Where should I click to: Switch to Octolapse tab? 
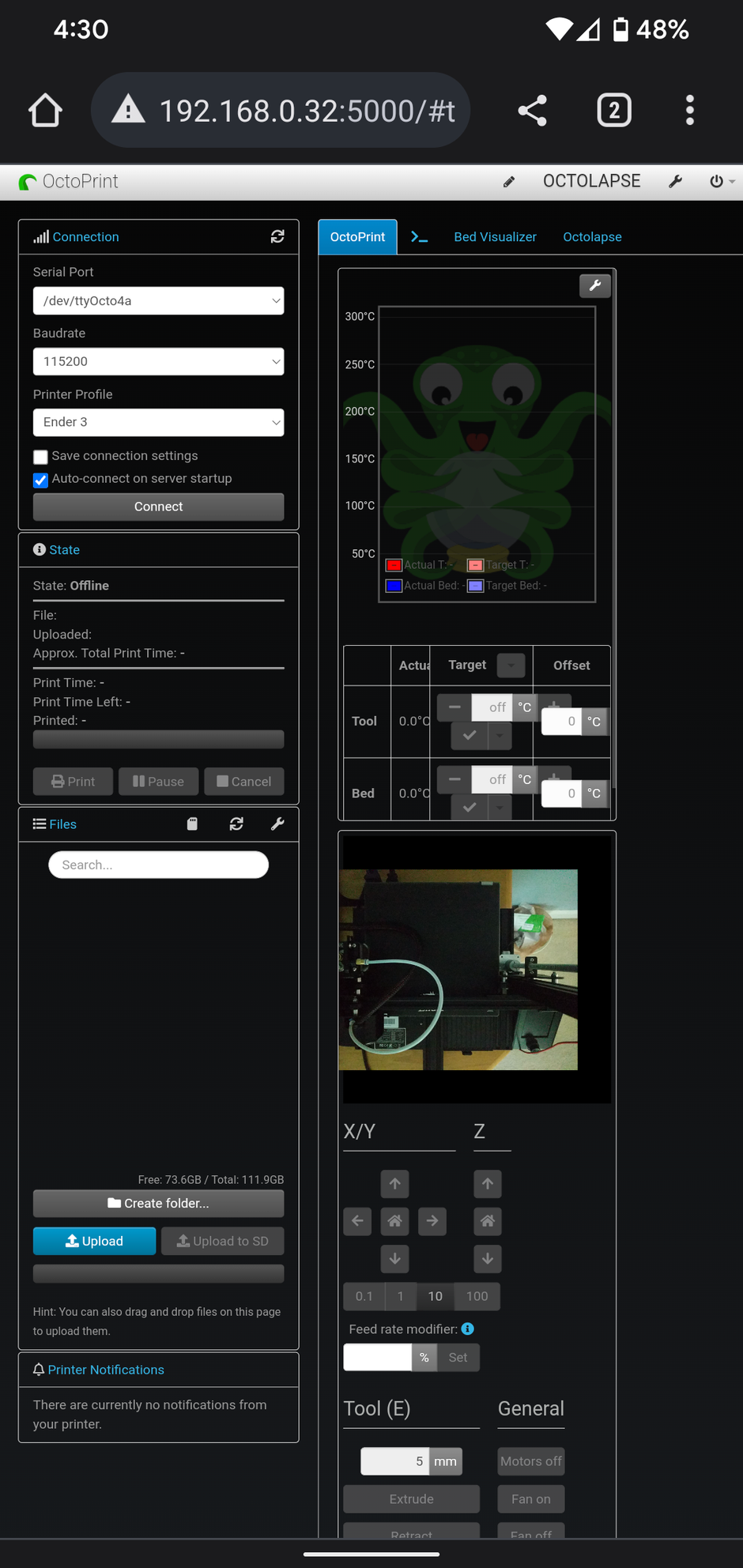592,237
